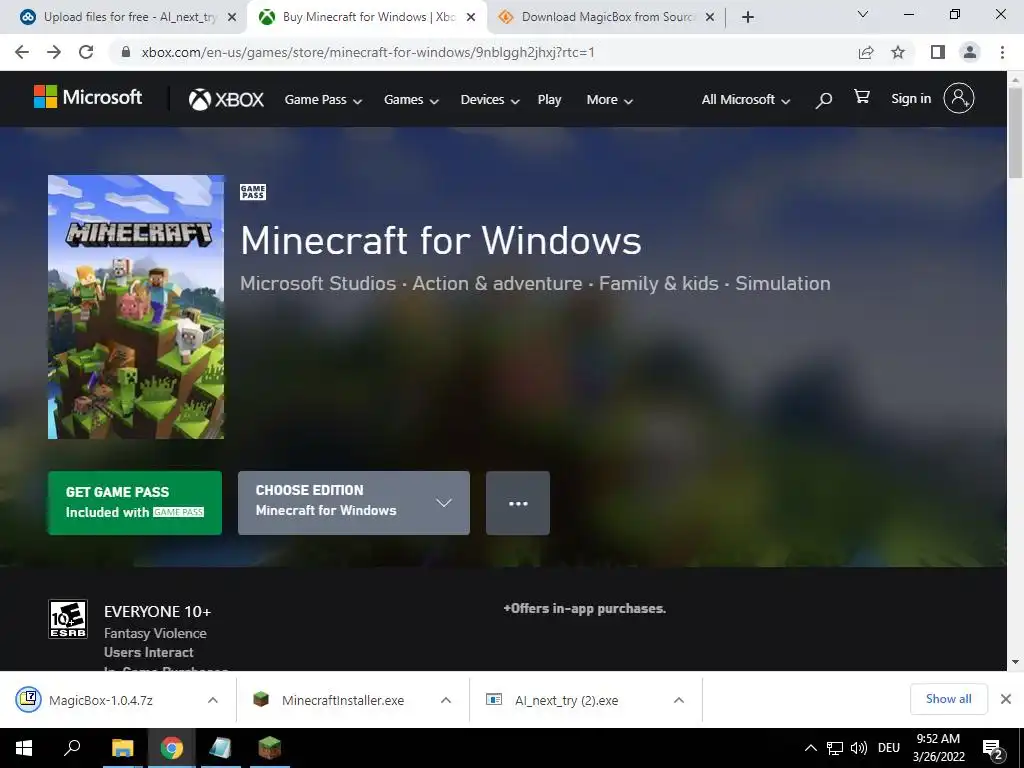Open the Windows Start menu
The image size is (1024, 768).
tap(24, 748)
